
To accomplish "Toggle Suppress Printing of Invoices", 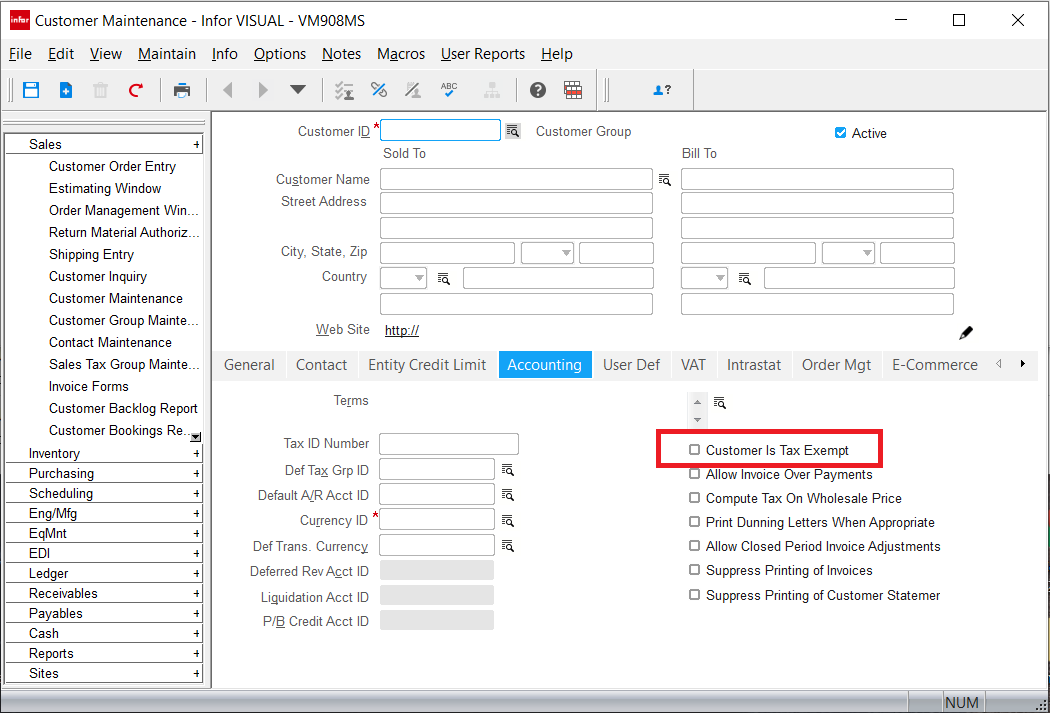I will (694, 570).
